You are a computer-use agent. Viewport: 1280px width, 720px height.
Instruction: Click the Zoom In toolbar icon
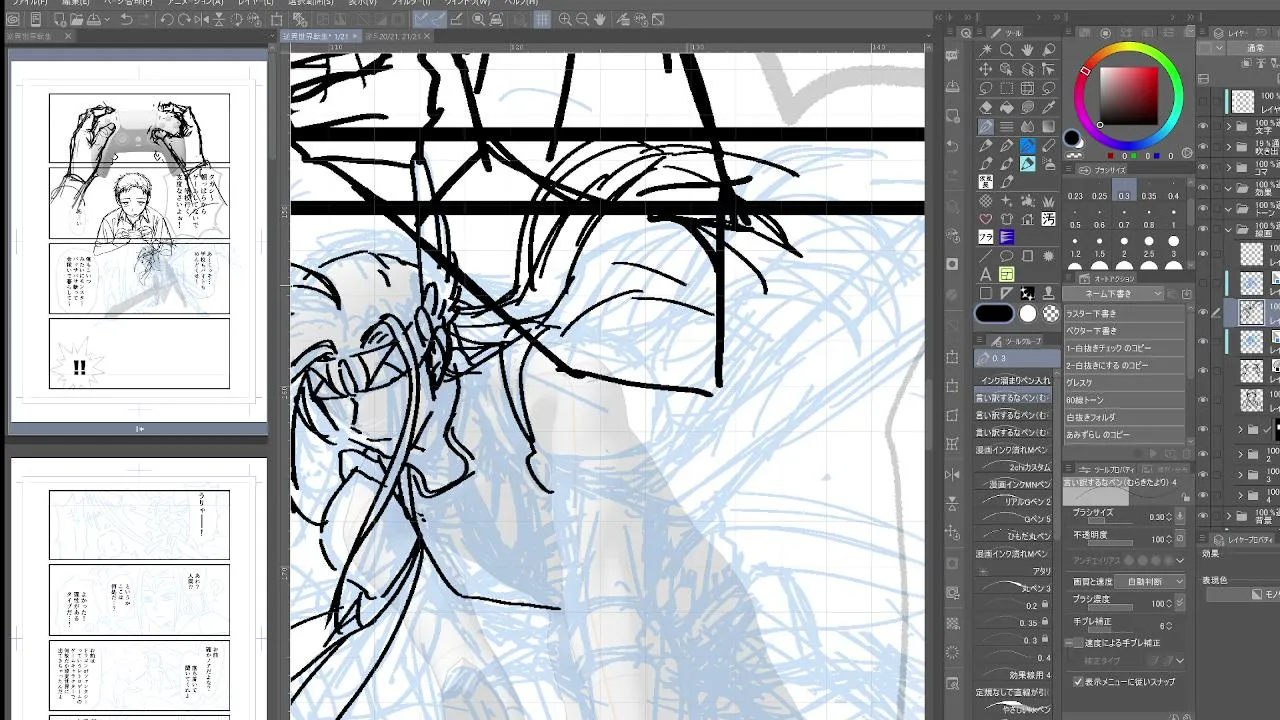click(565, 19)
